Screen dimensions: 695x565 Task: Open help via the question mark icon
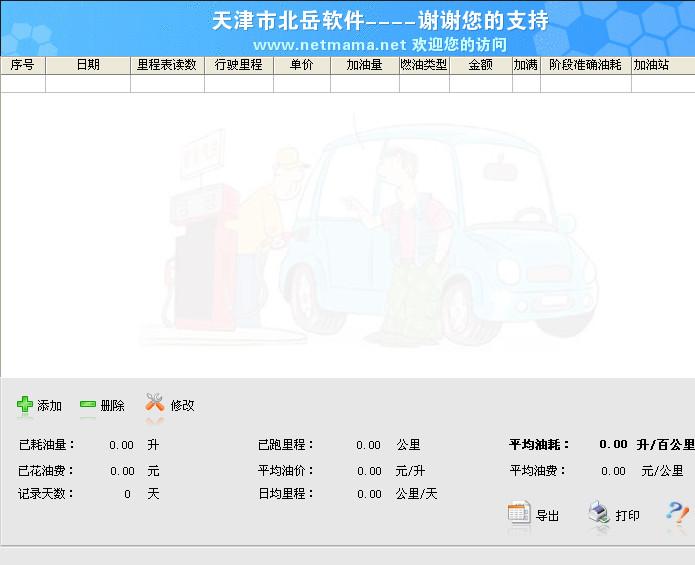pyautogui.click(x=677, y=514)
